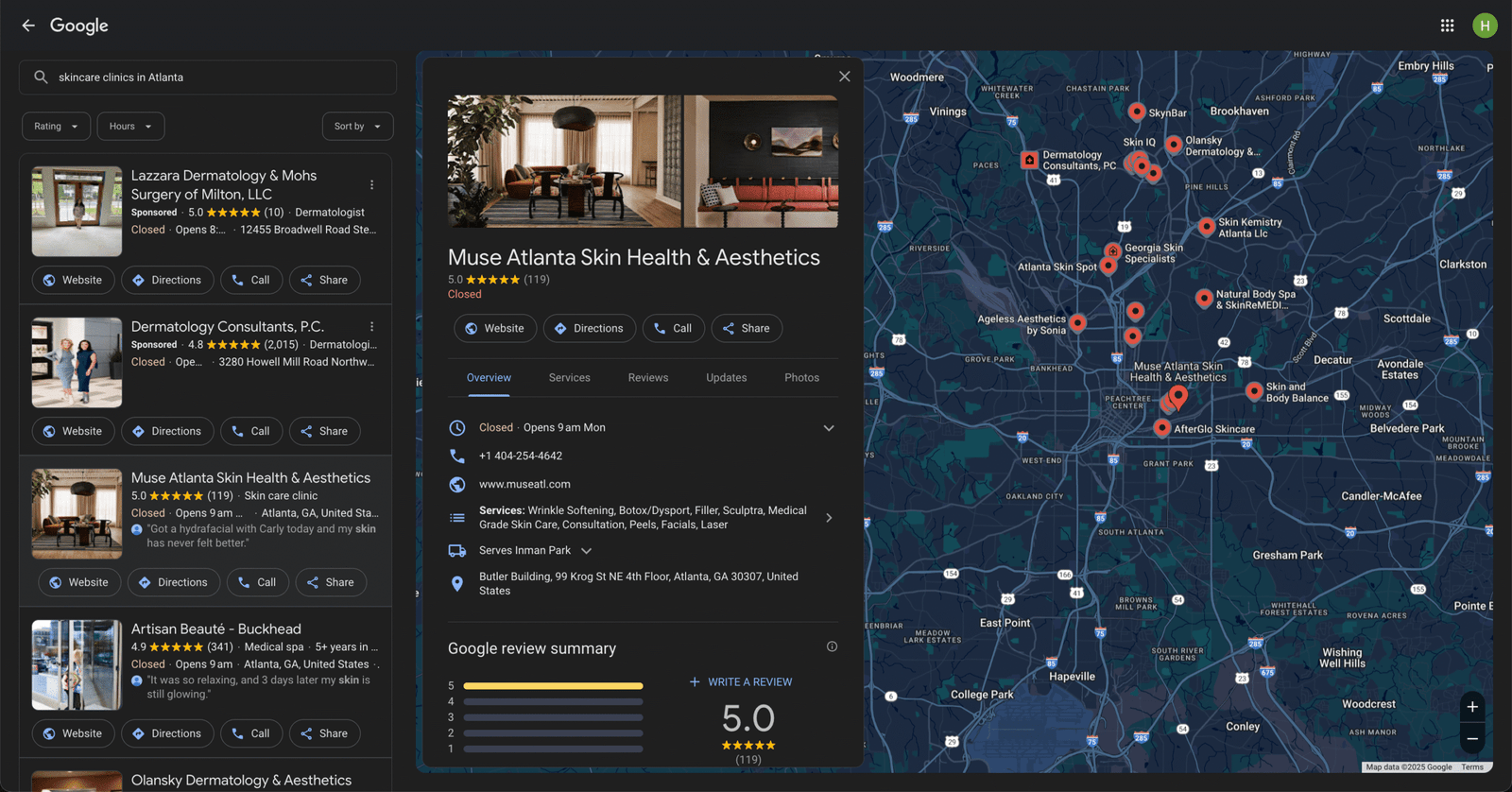Switch to the Services tab
1512x792 pixels.
[x=570, y=378]
